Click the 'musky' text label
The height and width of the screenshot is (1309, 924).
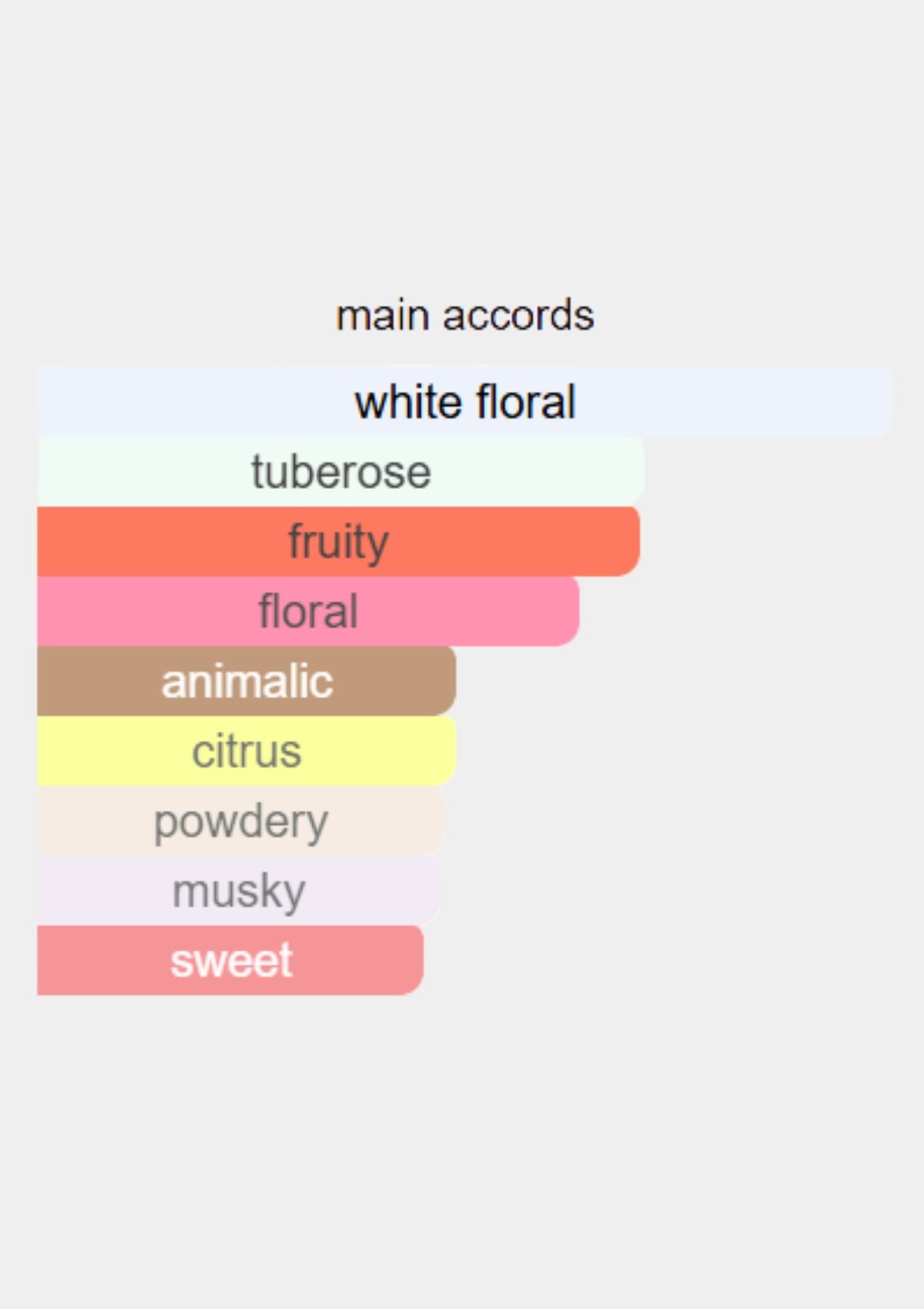coord(238,891)
